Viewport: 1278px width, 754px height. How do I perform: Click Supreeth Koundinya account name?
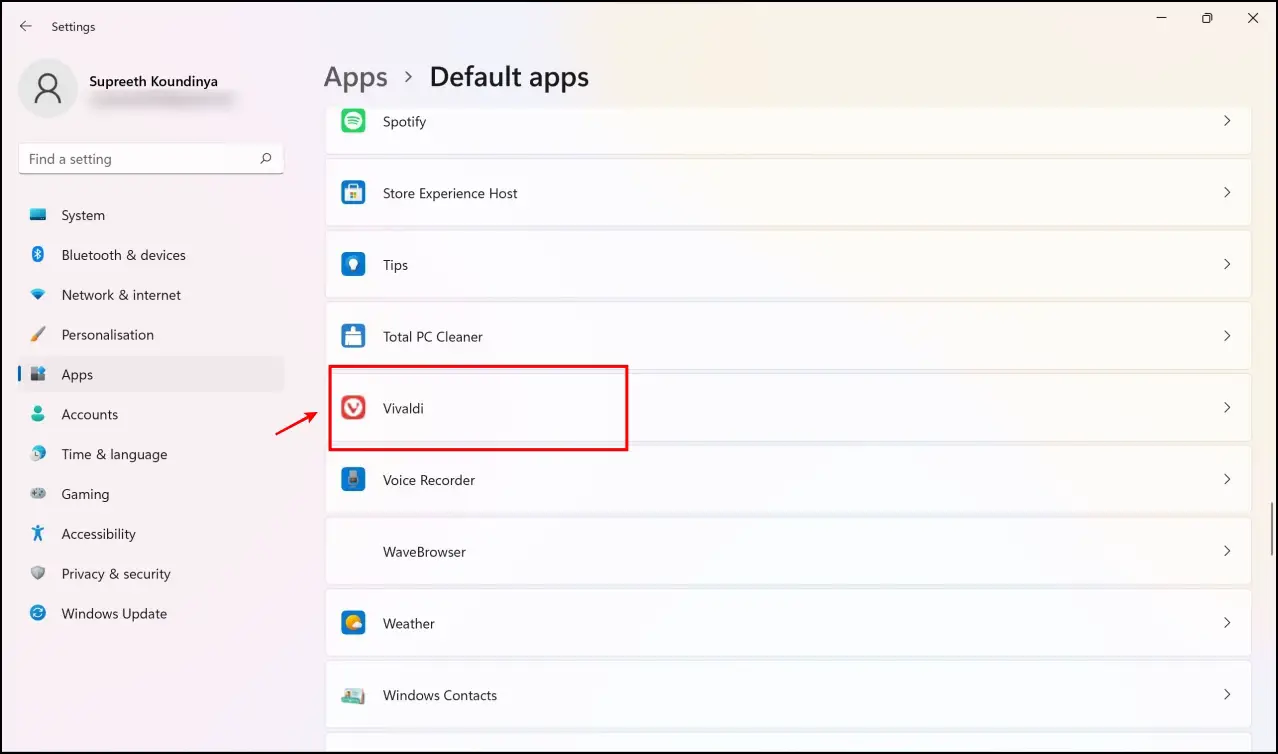[153, 81]
